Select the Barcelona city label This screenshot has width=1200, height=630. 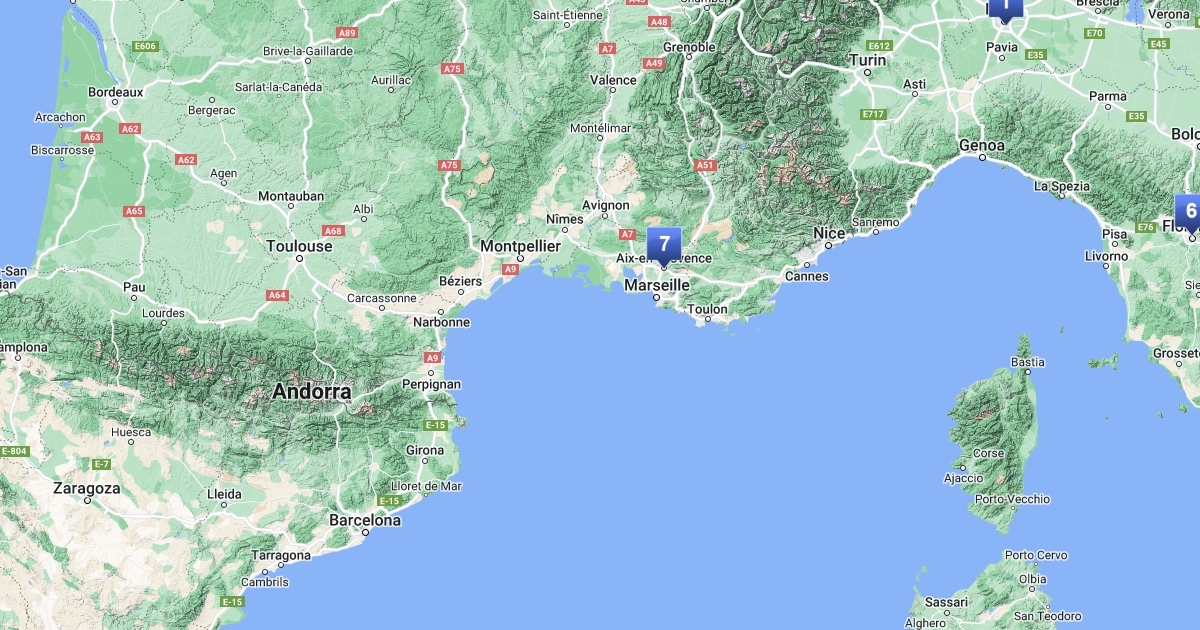(365, 520)
